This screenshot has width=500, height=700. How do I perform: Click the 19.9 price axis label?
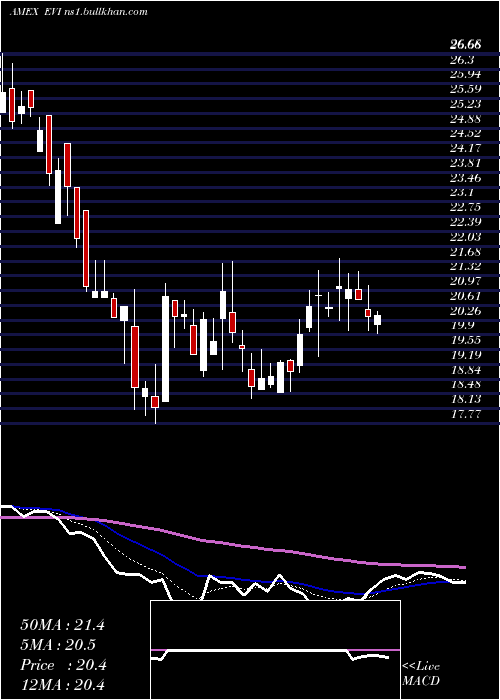click(x=462, y=325)
